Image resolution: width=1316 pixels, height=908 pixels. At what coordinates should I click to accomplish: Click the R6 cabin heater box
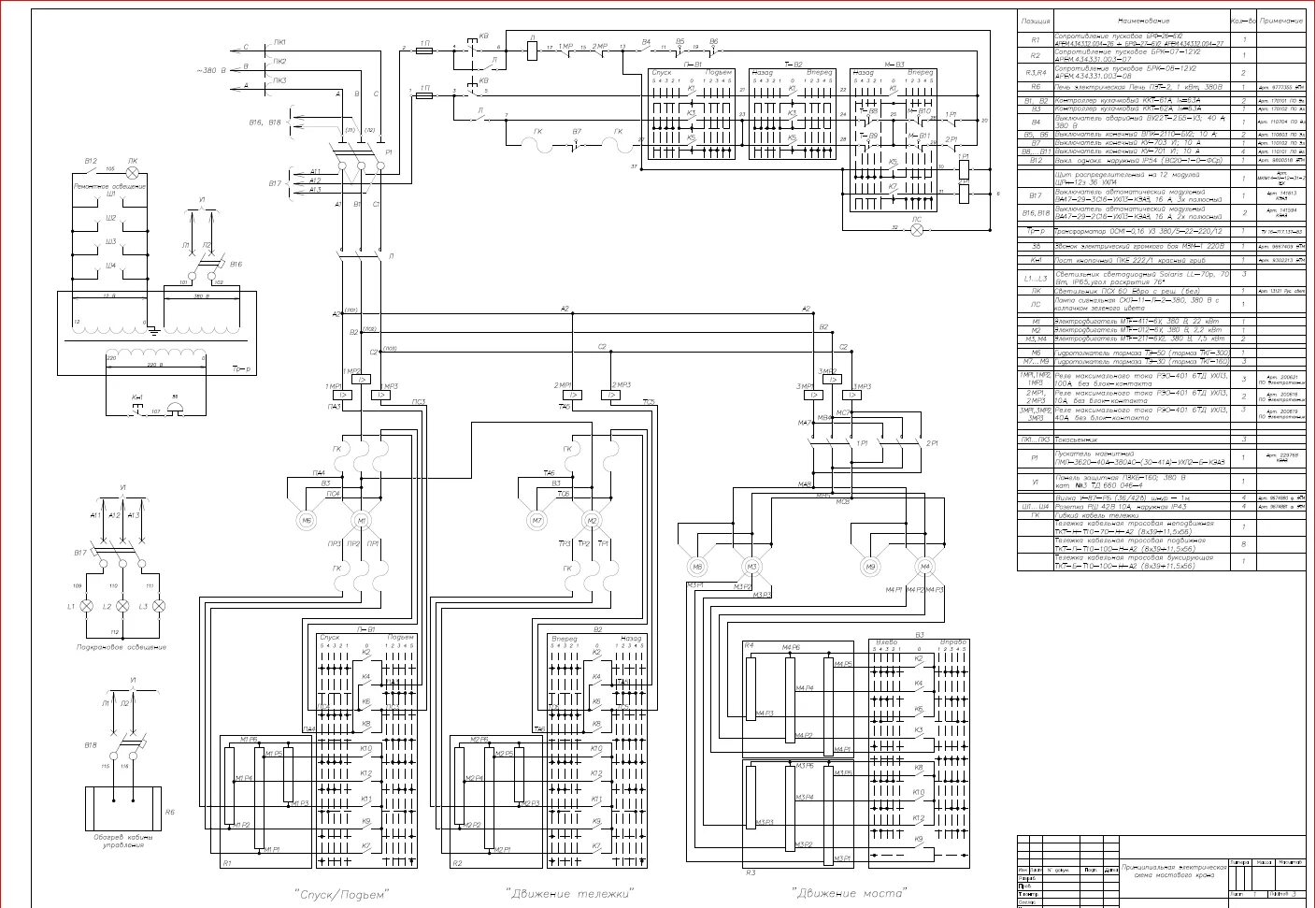coord(123,809)
